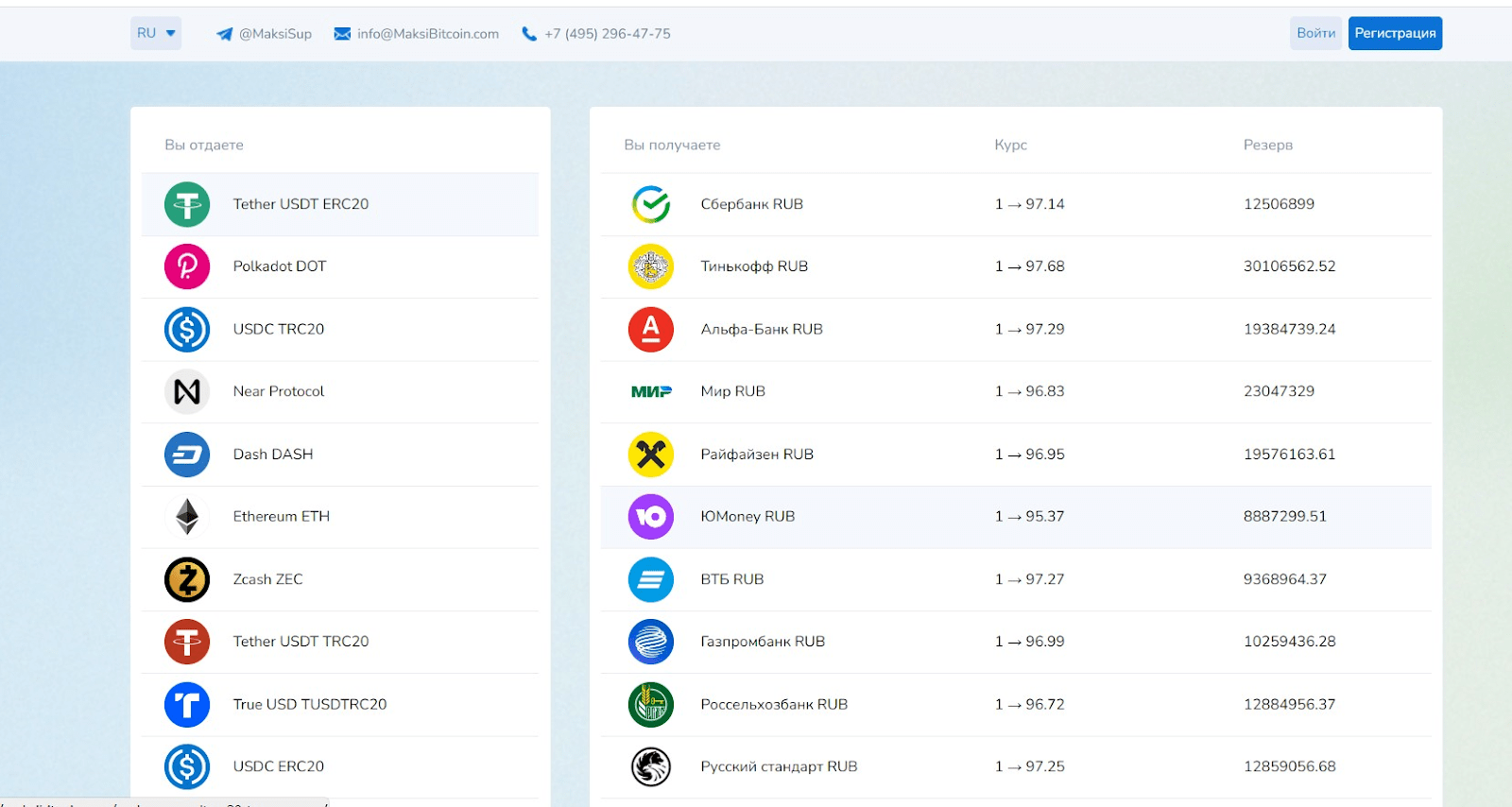Click the Регистрация button
This screenshot has height=807, width=1512.
pos(1395,33)
